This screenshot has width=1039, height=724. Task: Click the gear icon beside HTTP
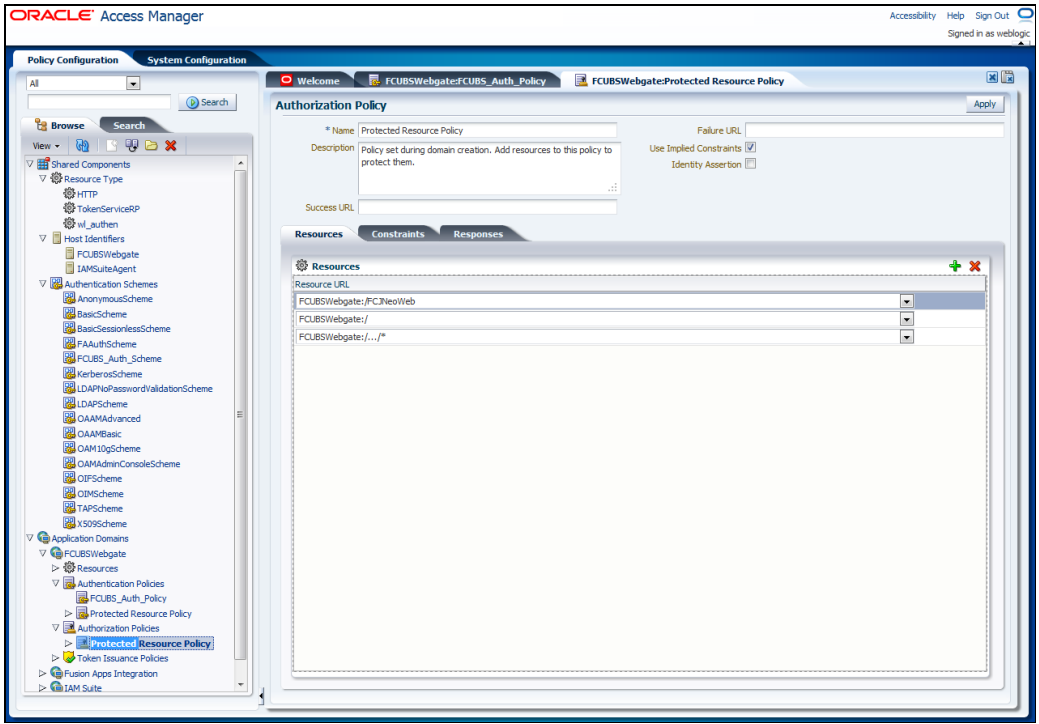coord(69,193)
